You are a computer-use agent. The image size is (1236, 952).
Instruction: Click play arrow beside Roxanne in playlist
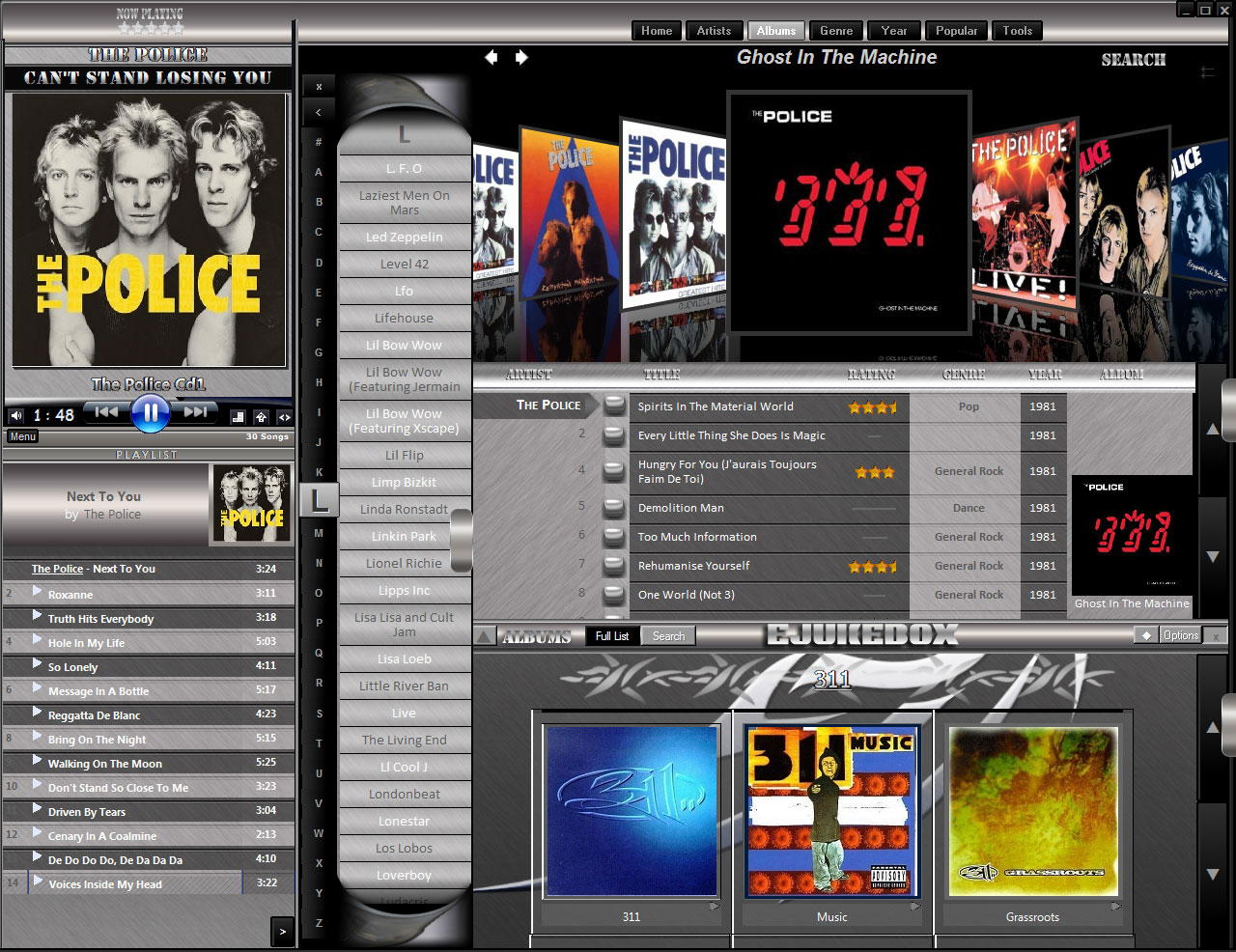[37, 591]
